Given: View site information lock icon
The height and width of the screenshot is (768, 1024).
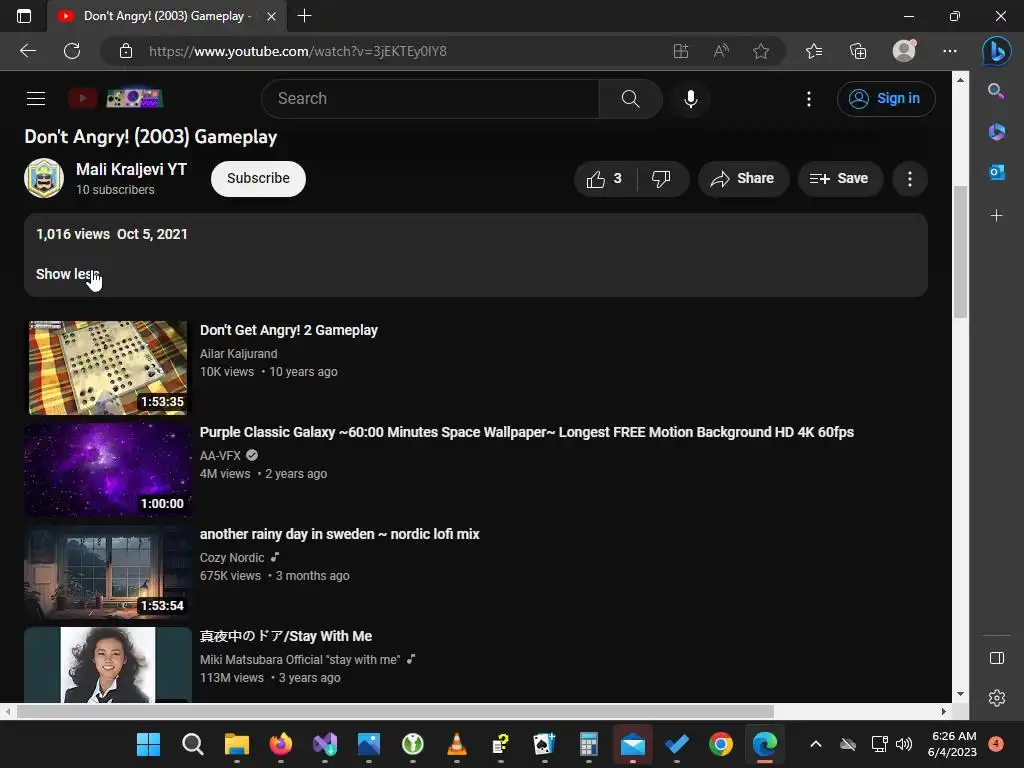Looking at the screenshot, I should coord(126,51).
